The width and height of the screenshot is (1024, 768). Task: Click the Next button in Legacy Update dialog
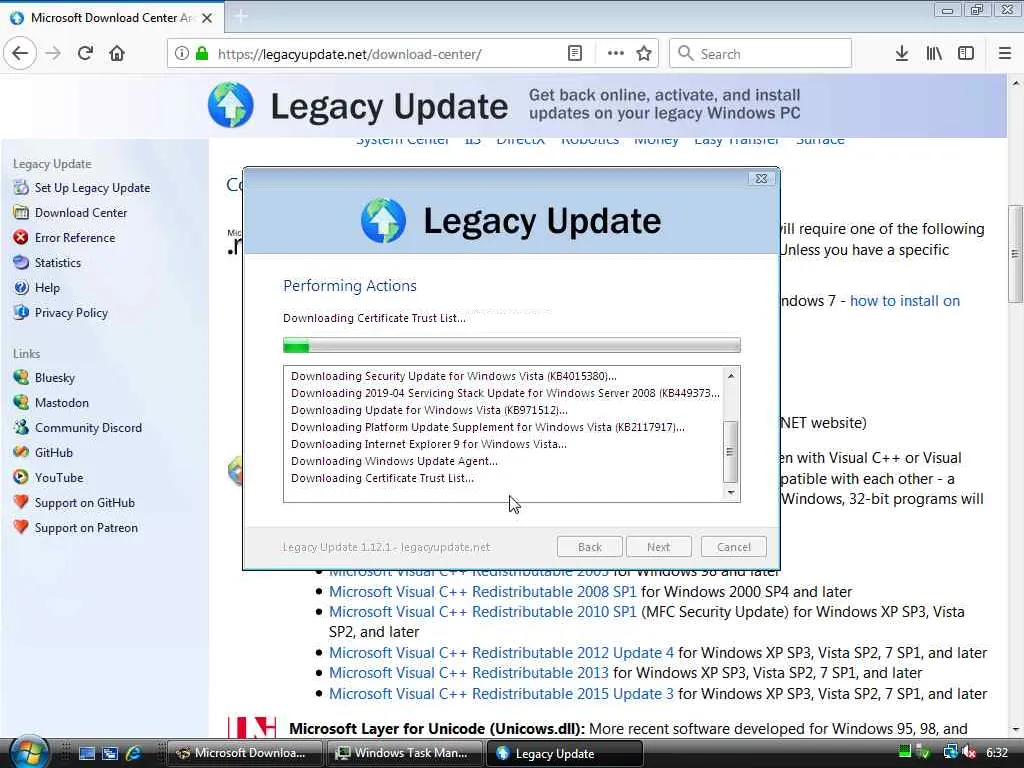[x=658, y=547]
